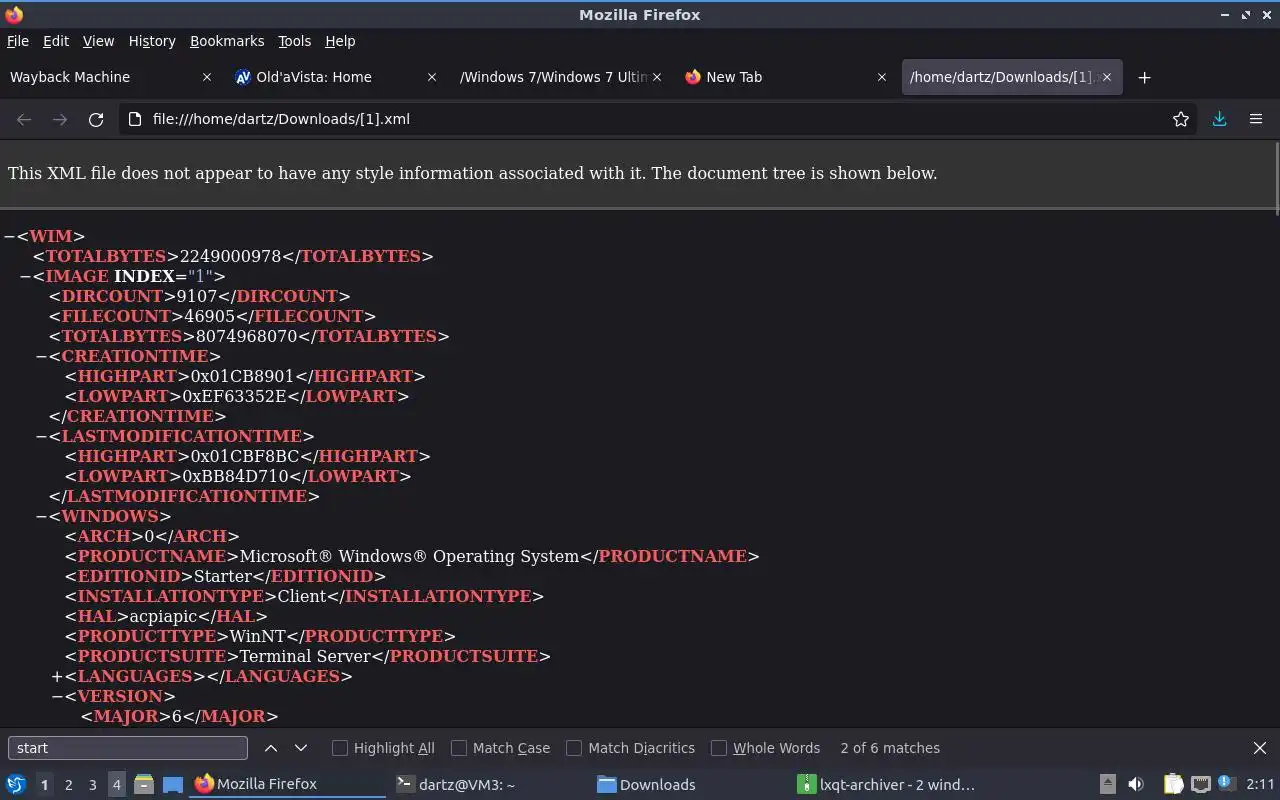
Task: Open the Help menu
Action: (x=340, y=41)
